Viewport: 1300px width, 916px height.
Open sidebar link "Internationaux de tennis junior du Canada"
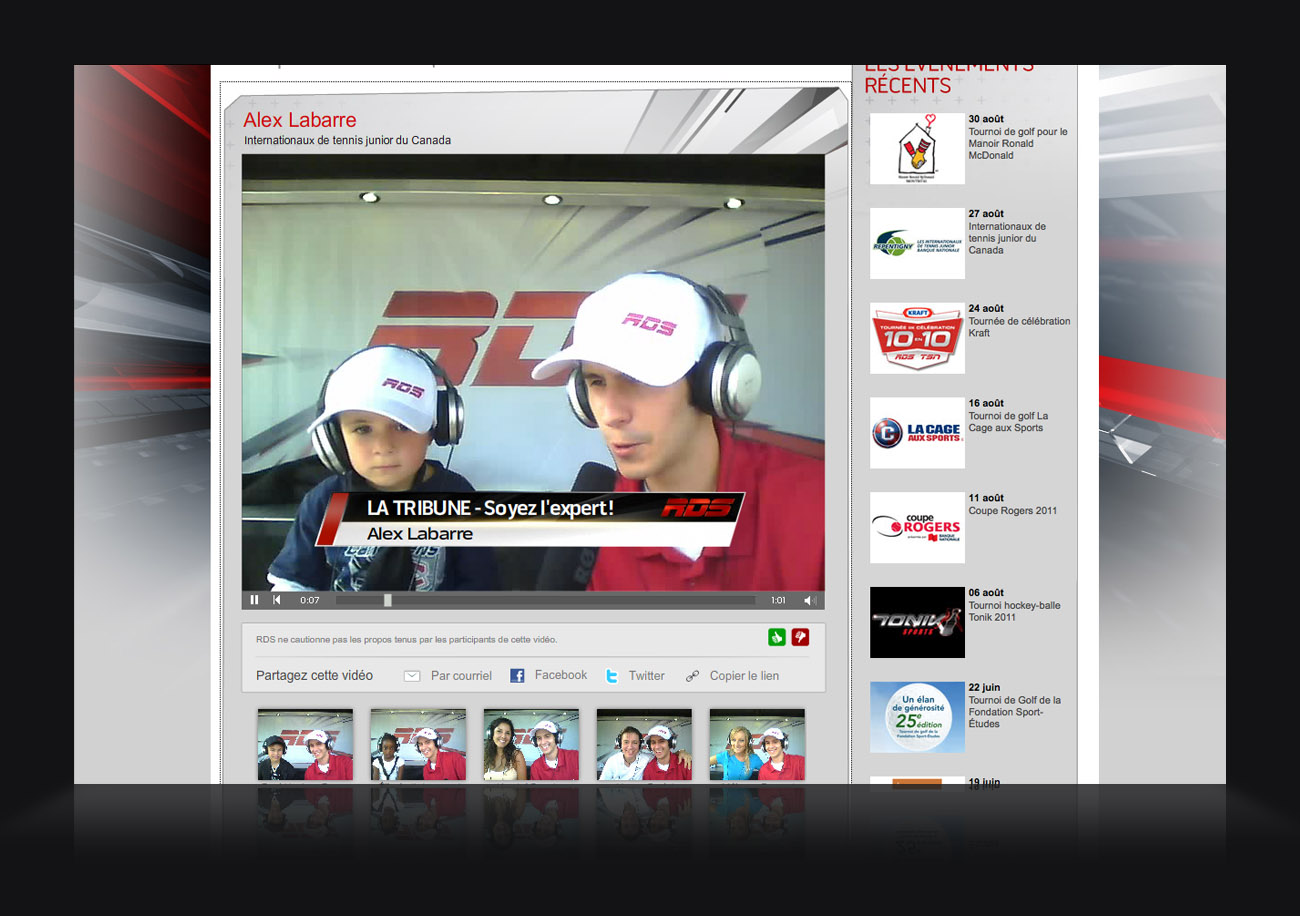click(1007, 238)
